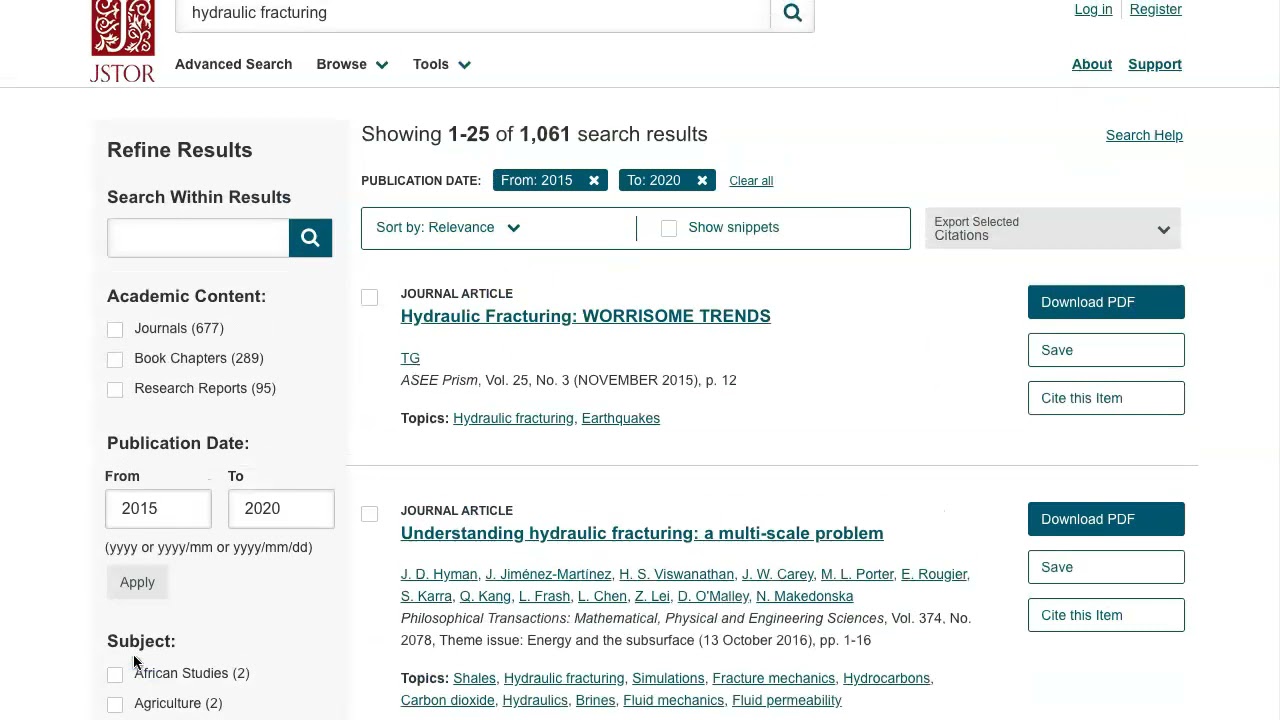This screenshot has height=720, width=1280.
Task: Click the Search Within Results magnifier button
Action: click(310, 238)
